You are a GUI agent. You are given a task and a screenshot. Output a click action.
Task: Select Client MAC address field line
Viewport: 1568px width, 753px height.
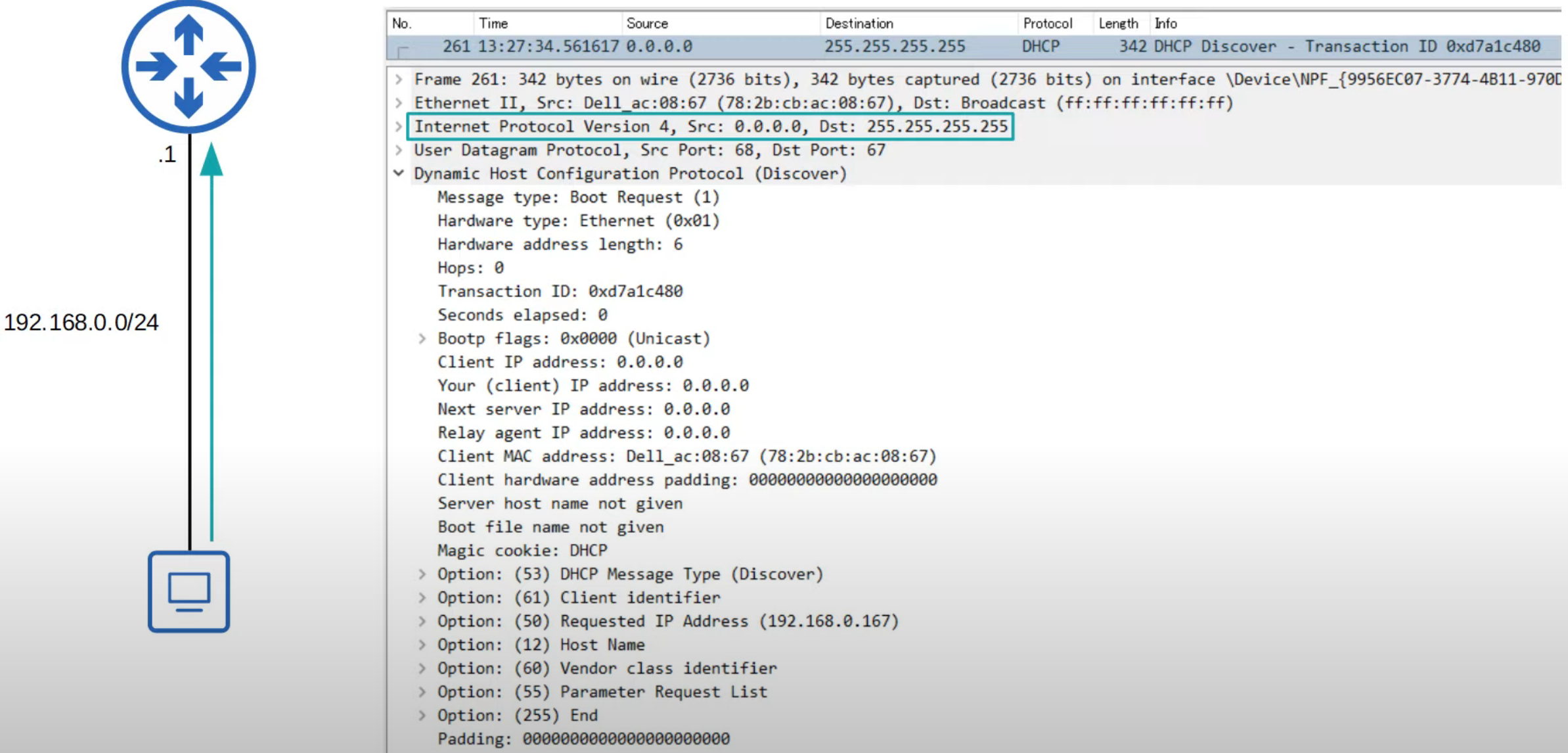coord(686,456)
